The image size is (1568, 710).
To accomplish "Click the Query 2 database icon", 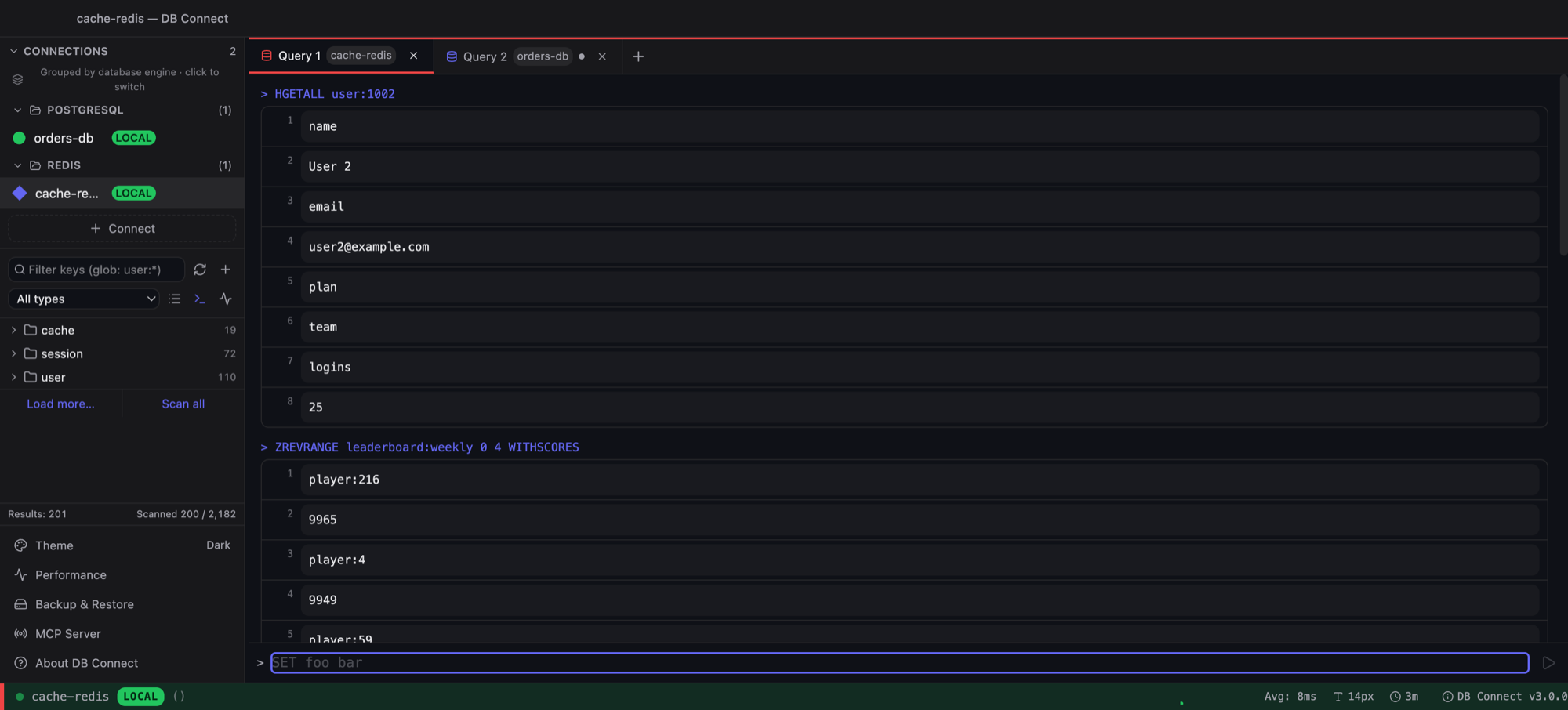I will [x=452, y=56].
